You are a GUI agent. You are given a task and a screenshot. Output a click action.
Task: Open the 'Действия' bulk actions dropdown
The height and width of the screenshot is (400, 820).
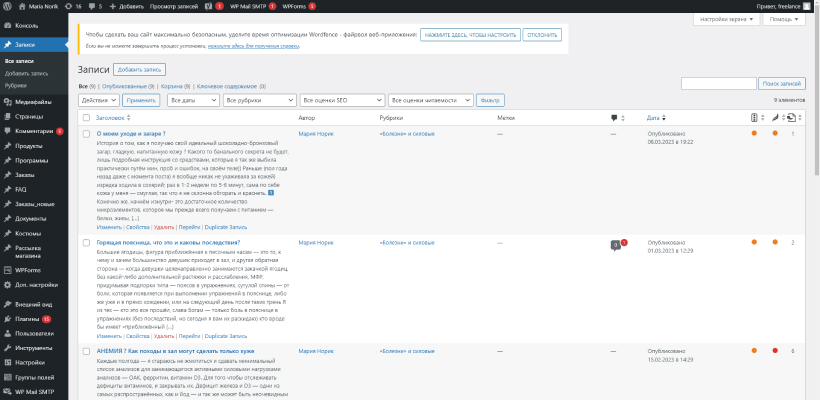[98, 101]
